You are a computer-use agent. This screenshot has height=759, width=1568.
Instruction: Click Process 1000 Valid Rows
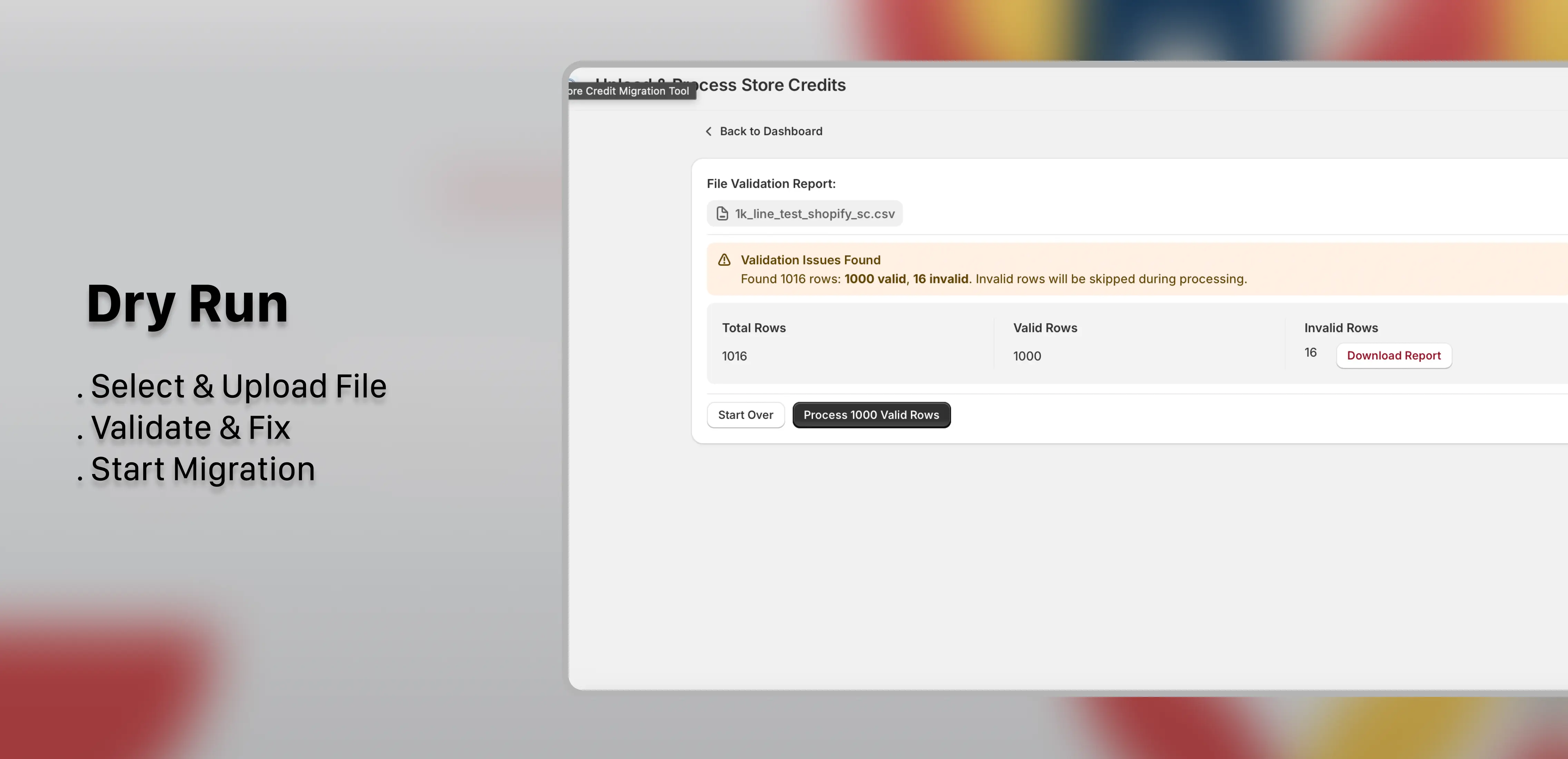point(871,414)
